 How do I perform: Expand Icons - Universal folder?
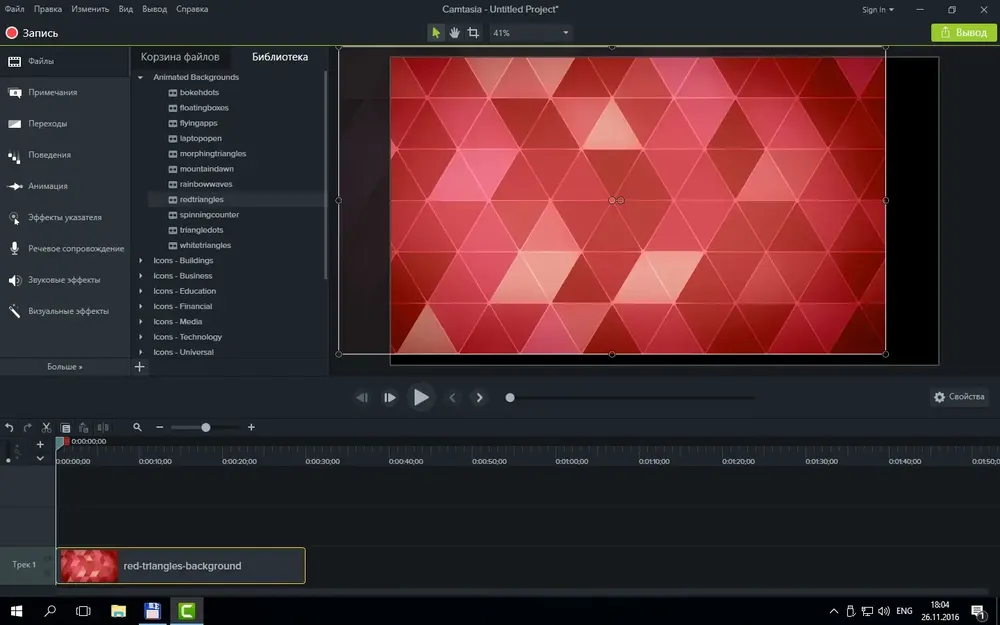[140, 352]
